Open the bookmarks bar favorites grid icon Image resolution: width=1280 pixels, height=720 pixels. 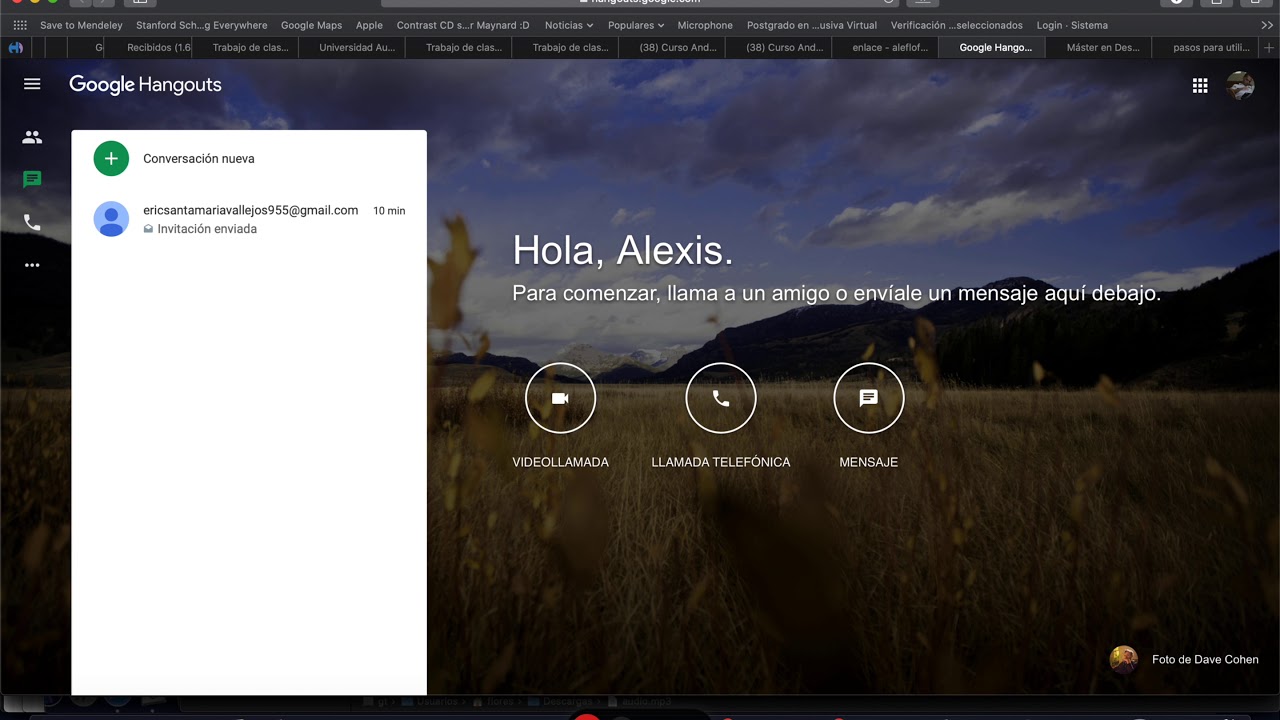tap(20, 25)
